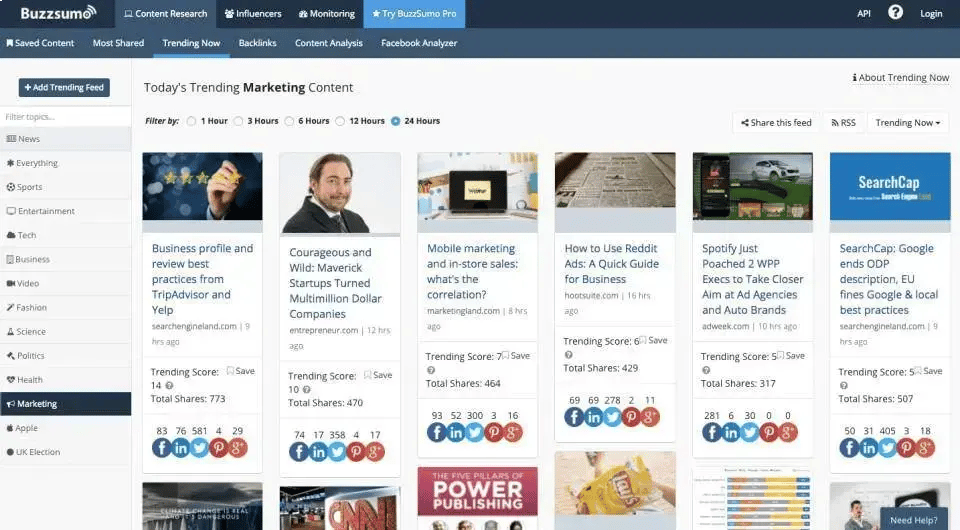This screenshot has height=530, width=960.
Task: Select the 12 Hours filter radio
Action: (340, 121)
